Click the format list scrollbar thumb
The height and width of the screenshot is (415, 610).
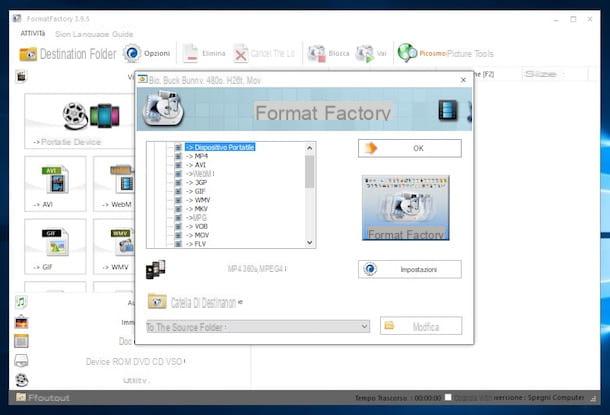click(x=310, y=172)
